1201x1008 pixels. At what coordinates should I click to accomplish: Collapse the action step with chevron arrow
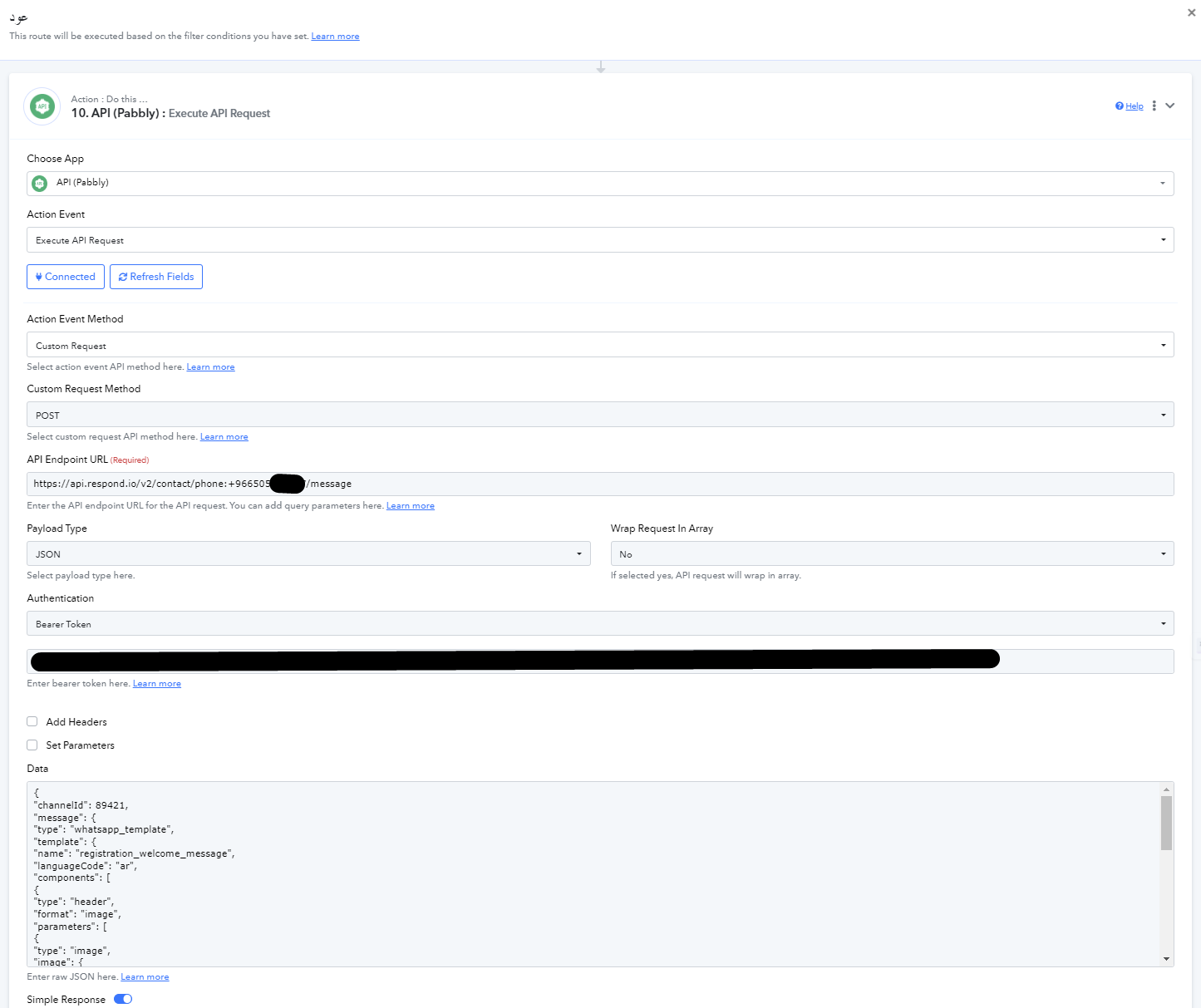[1169, 106]
